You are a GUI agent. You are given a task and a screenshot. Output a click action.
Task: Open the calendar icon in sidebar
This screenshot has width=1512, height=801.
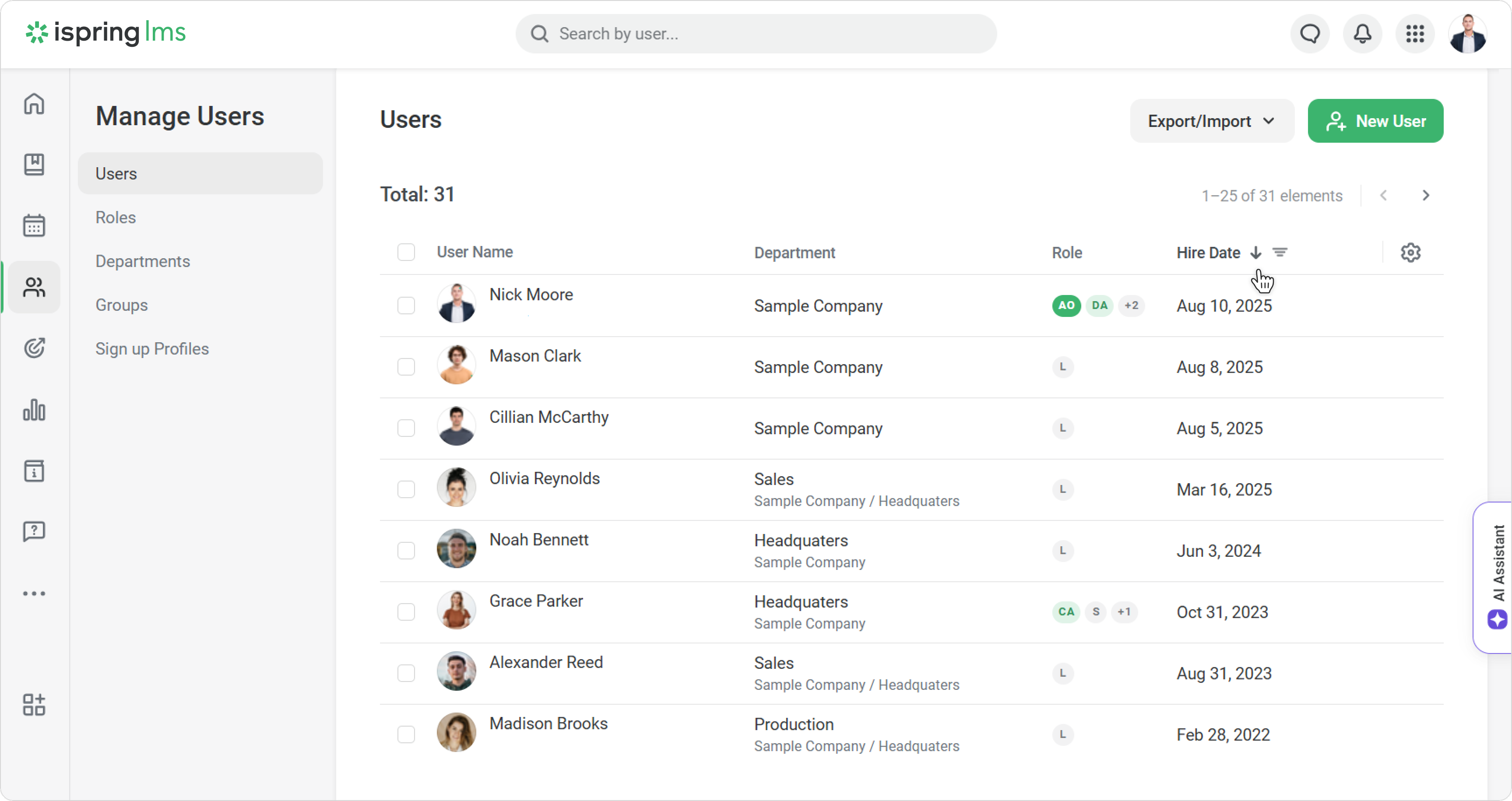tap(34, 225)
